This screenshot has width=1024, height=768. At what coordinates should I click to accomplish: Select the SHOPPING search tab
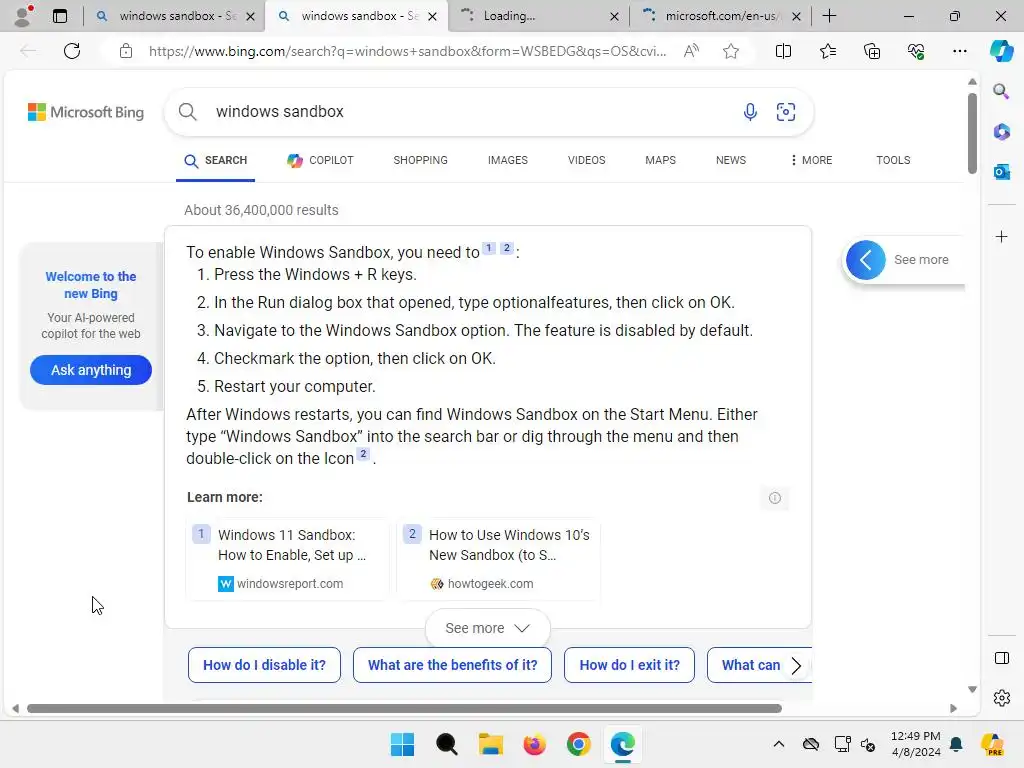(421, 160)
